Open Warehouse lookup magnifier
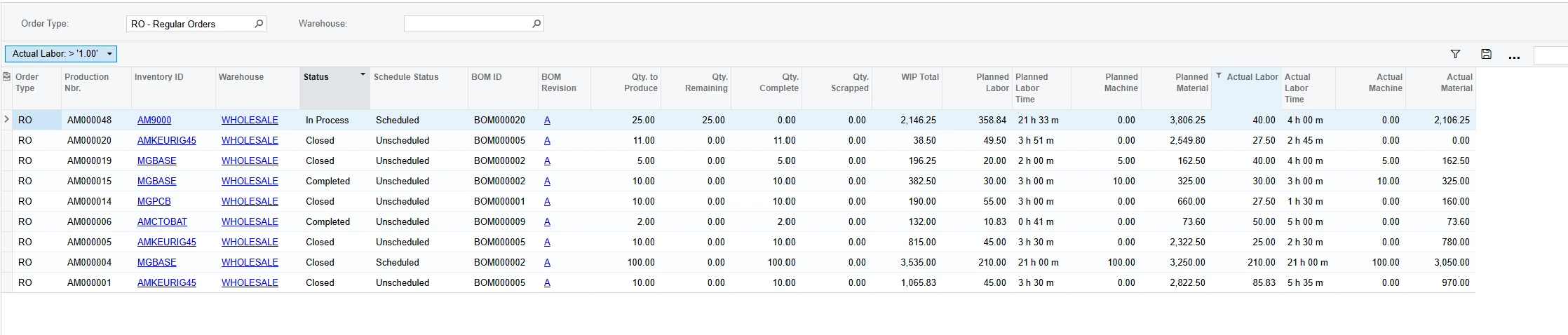This screenshot has height=335, width=1568. (x=536, y=24)
